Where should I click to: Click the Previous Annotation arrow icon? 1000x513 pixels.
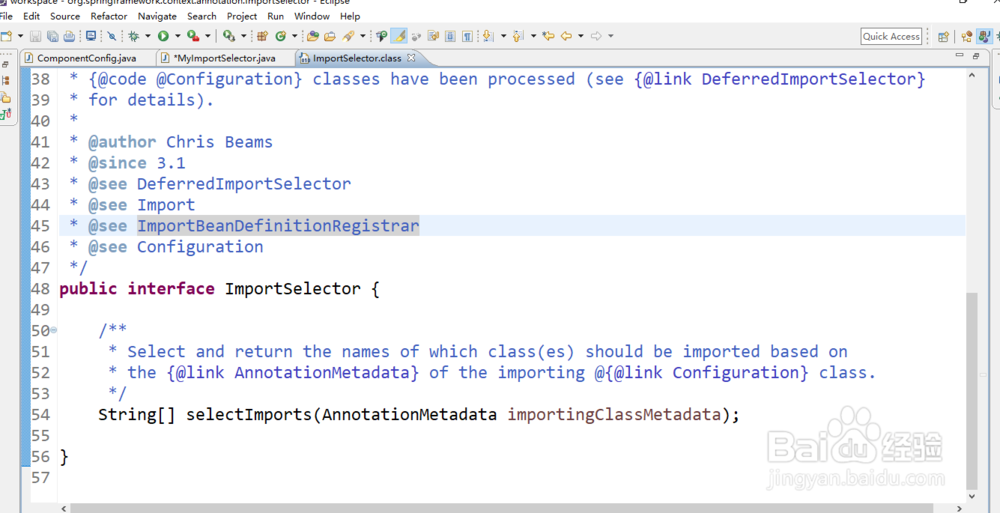(517, 36)
